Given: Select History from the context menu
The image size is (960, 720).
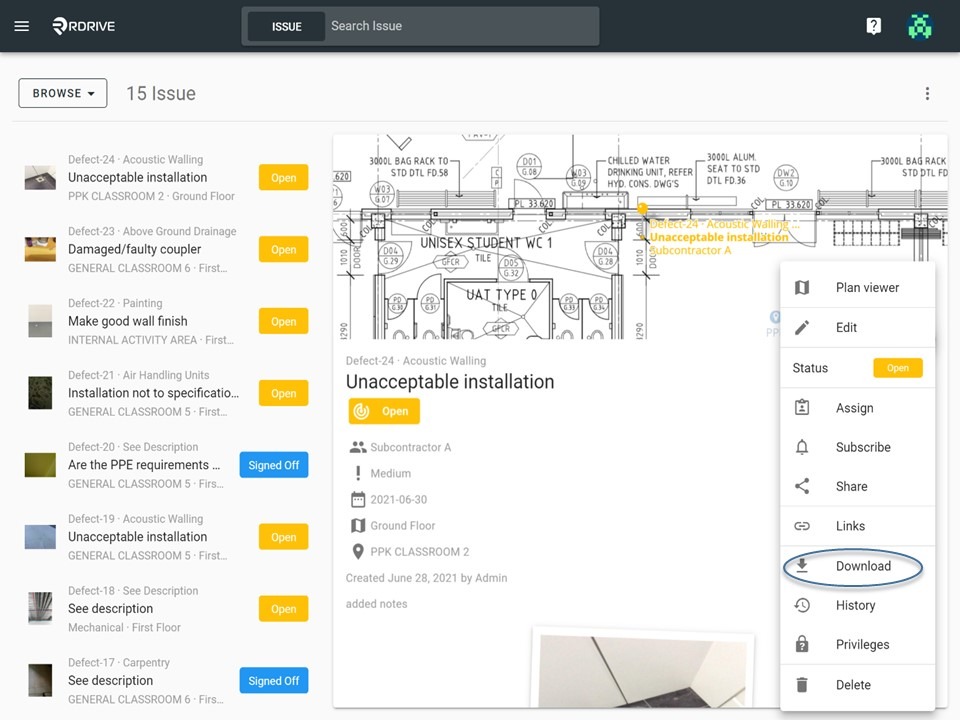Looking at the screenshot, I should point(858,606).
